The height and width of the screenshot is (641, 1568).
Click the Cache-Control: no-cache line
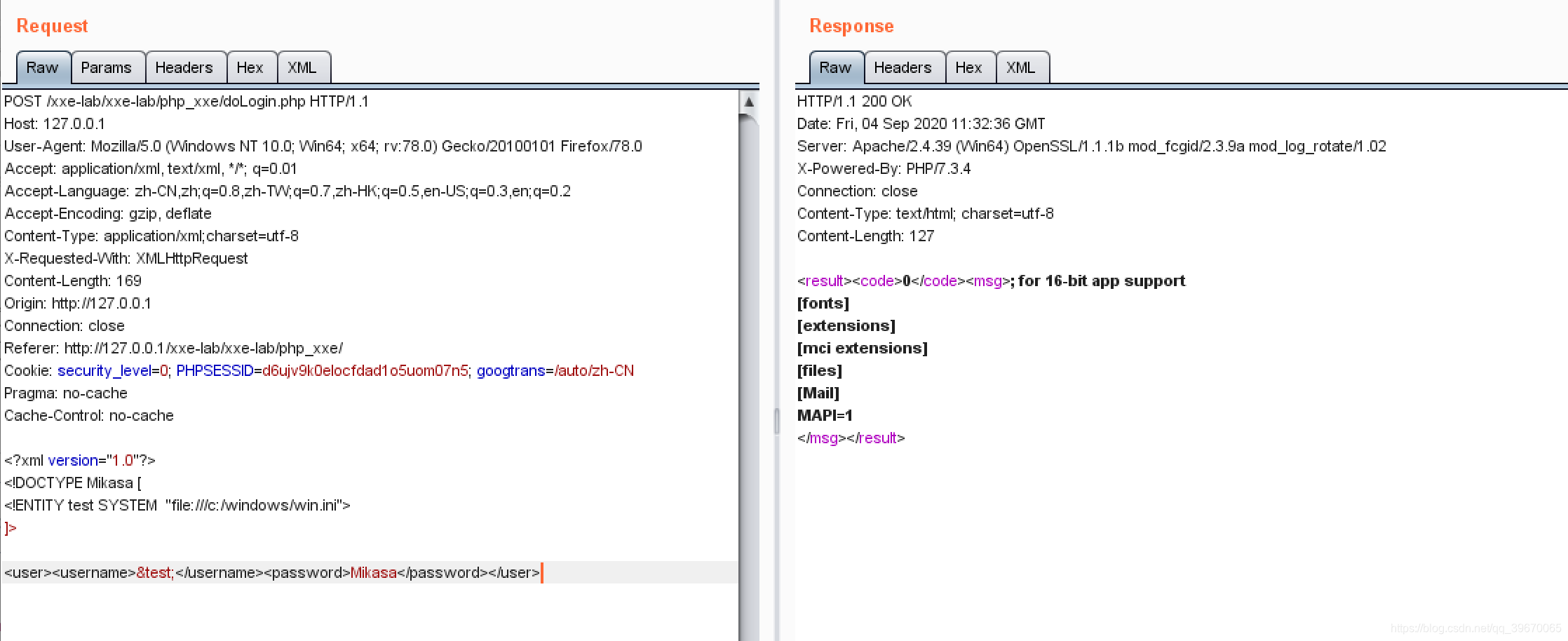click(x=89, y=416)
